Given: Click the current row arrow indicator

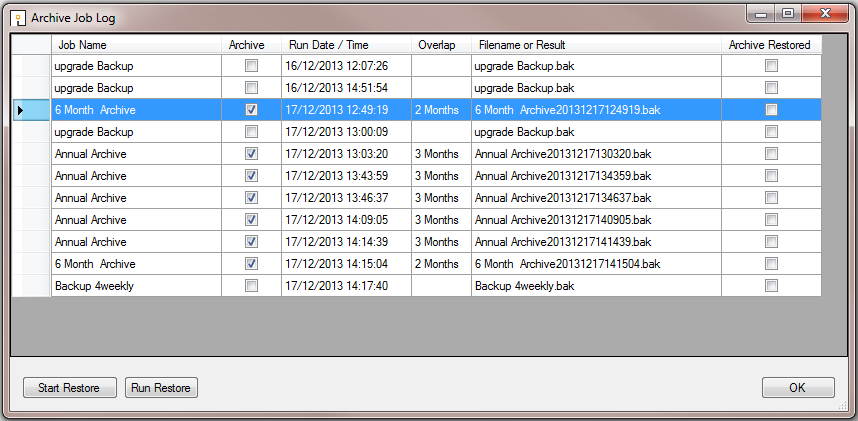Looking at the screenshot, I should (18, 110).
